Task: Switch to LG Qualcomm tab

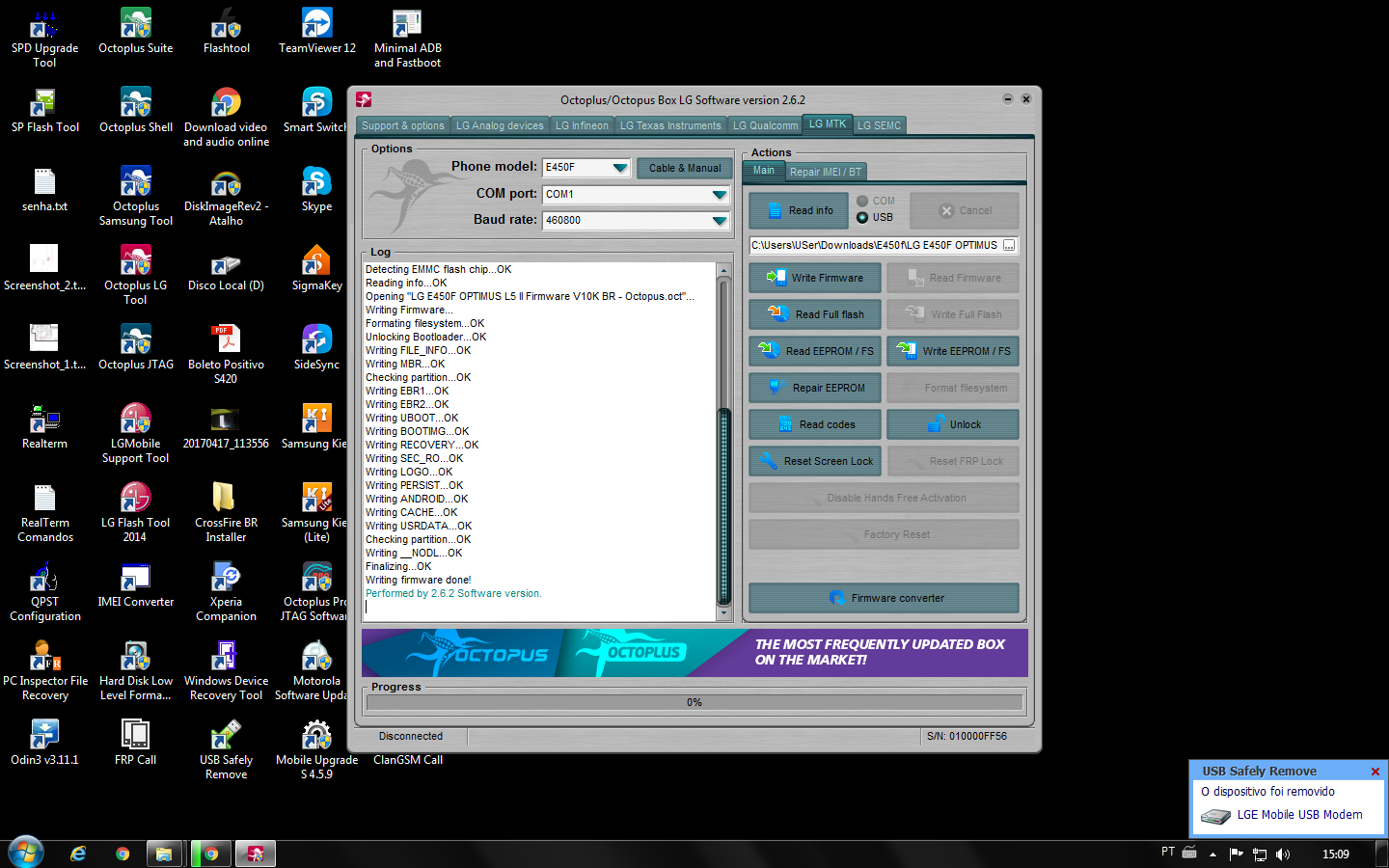Action: tap(765, 125)
